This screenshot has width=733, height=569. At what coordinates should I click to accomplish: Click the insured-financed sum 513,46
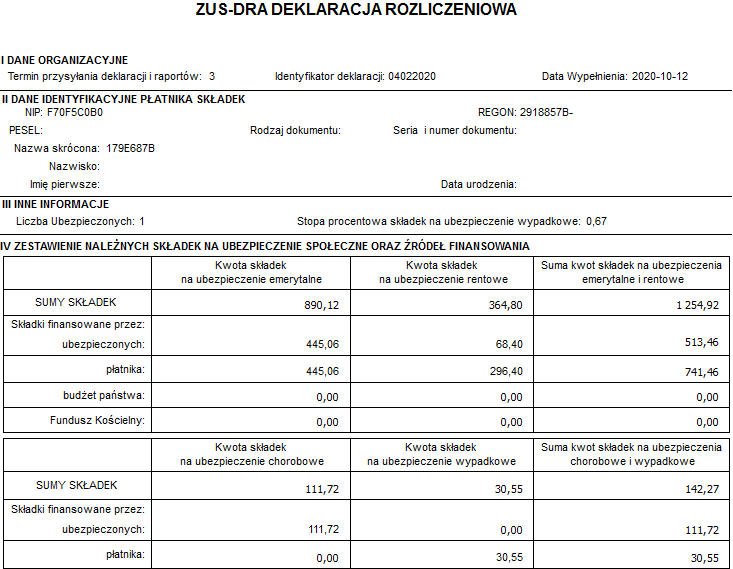pyautogui.click(x=702, y=342)
